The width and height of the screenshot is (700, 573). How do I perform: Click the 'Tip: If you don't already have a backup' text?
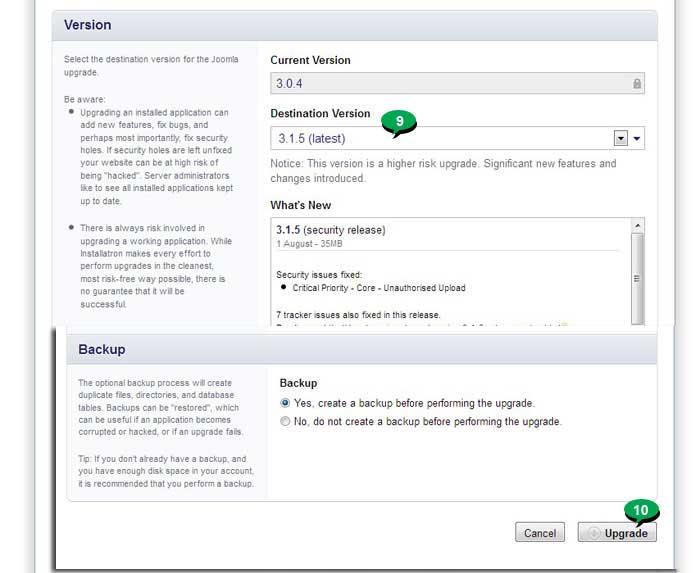click(x=166, y=471)
